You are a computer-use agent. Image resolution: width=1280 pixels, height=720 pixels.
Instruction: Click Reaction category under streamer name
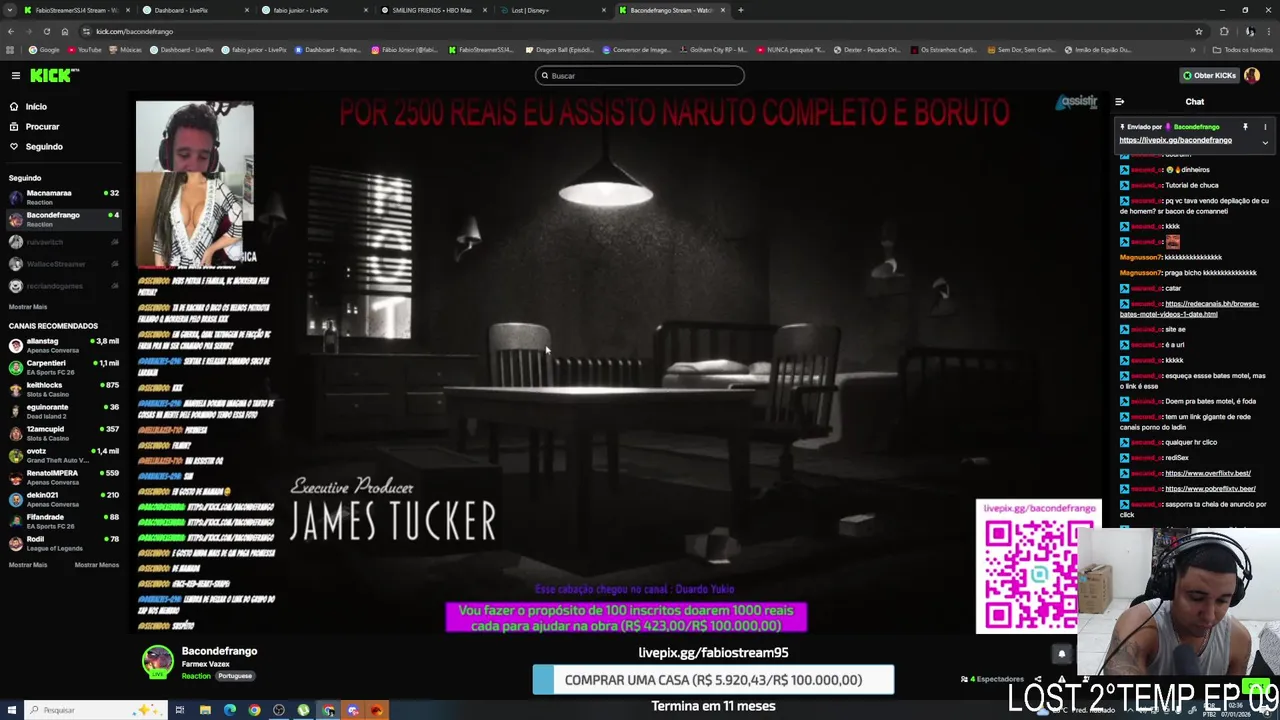(196, 676)
